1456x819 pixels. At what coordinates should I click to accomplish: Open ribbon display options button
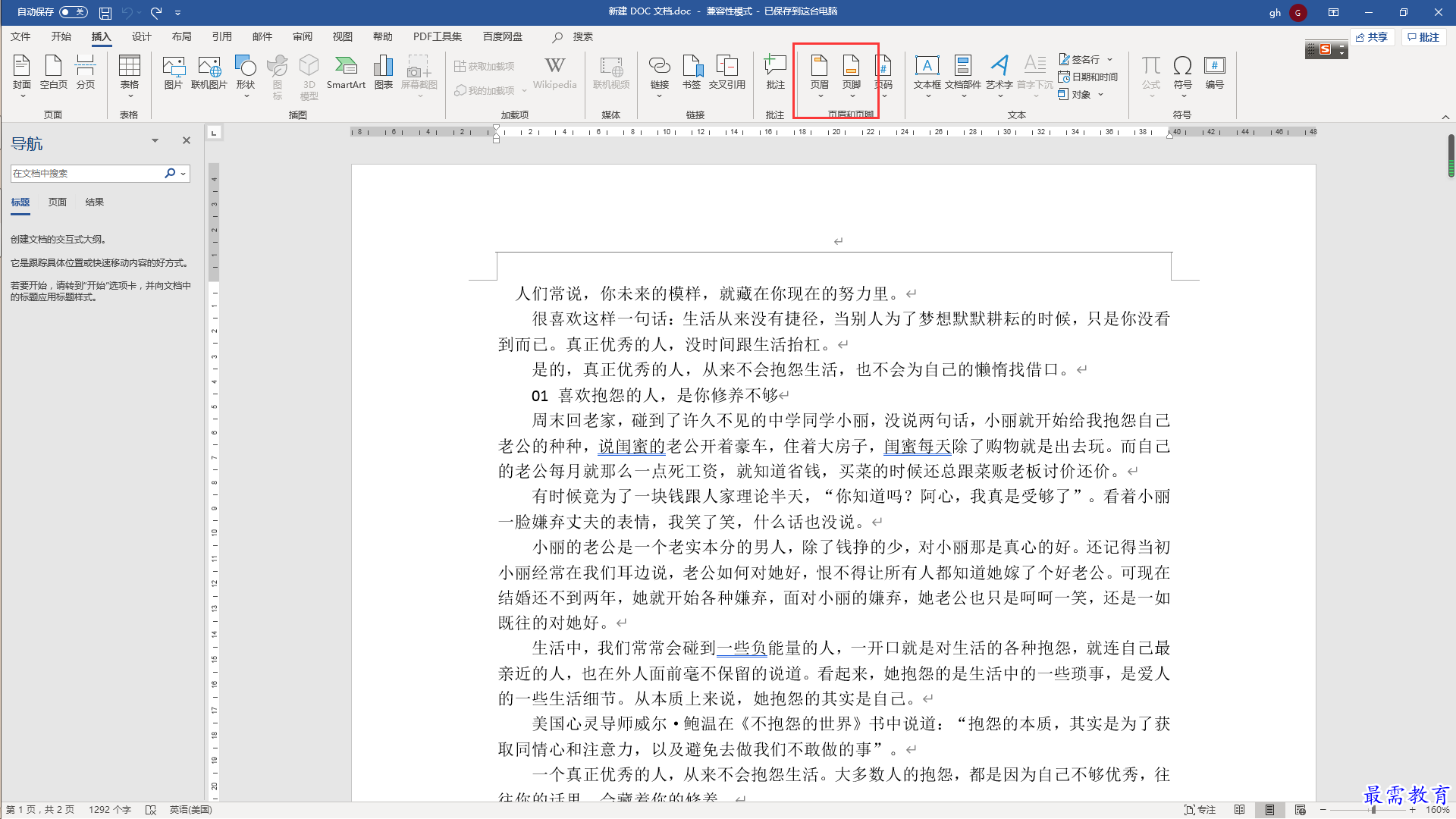click(1333, 12)
